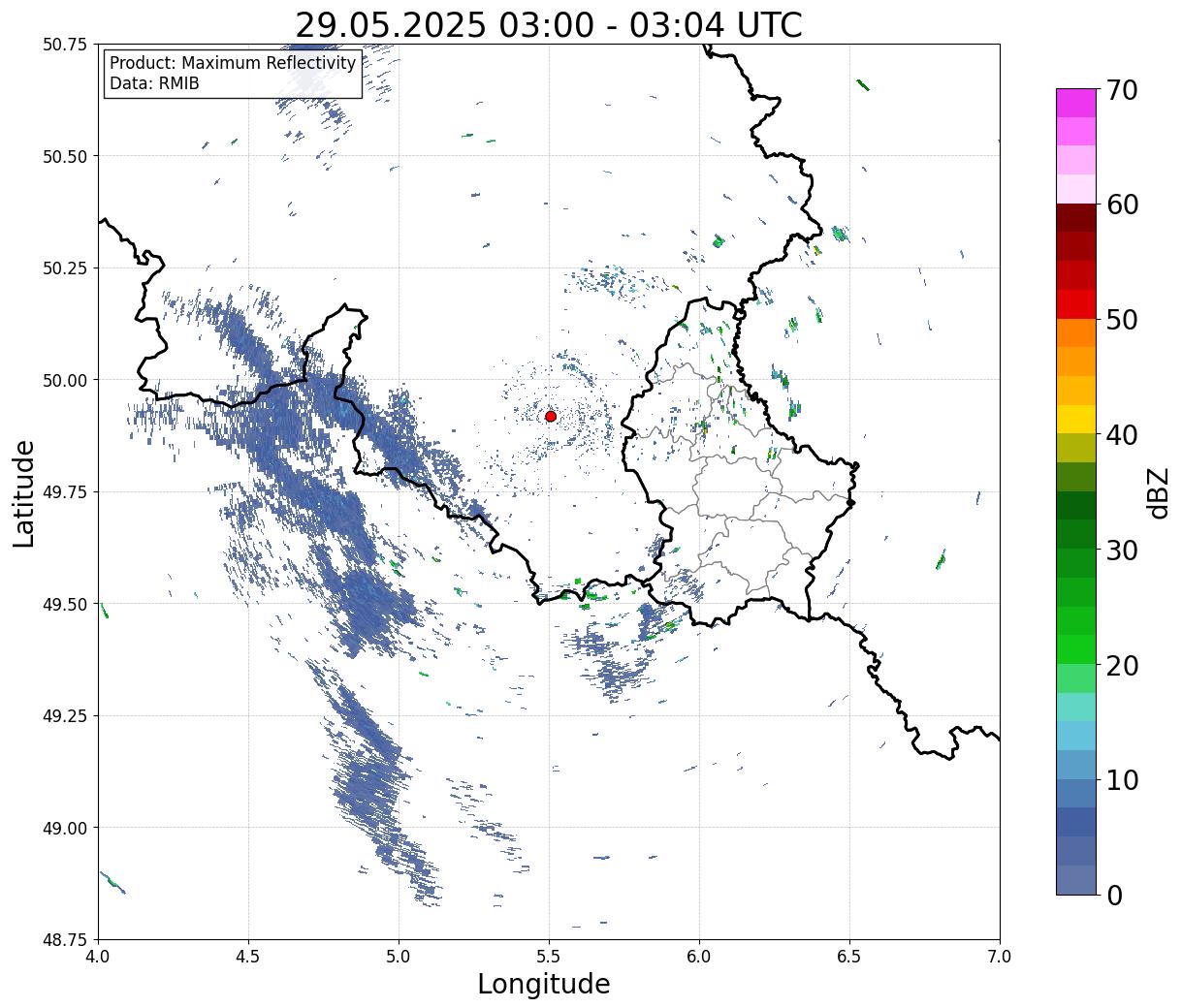Viewport: 1182px width, 1008px height.
Task: Click latitude tick label 50.50
Action: tap(65, 156)
